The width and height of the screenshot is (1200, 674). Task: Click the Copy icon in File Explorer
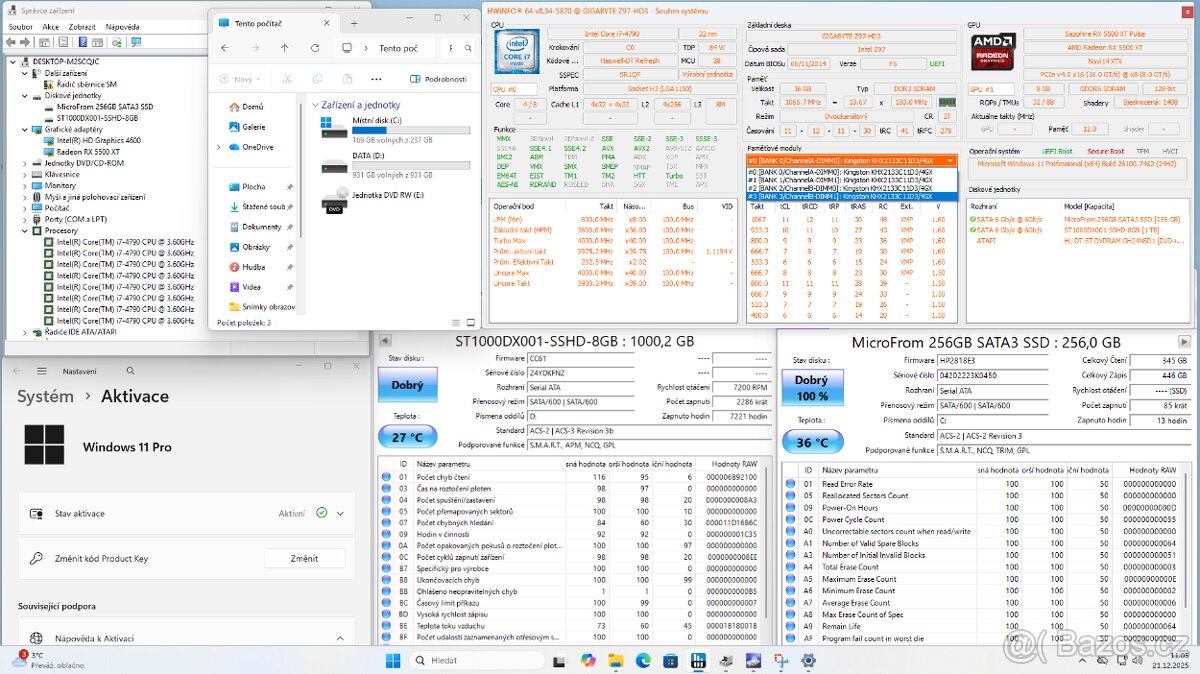point(318,78)
